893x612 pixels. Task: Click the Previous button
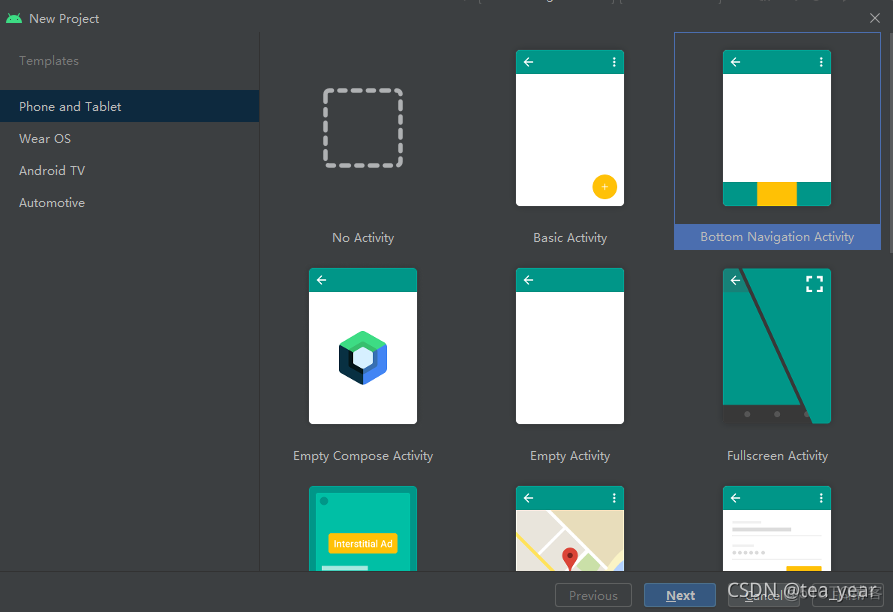593,594
